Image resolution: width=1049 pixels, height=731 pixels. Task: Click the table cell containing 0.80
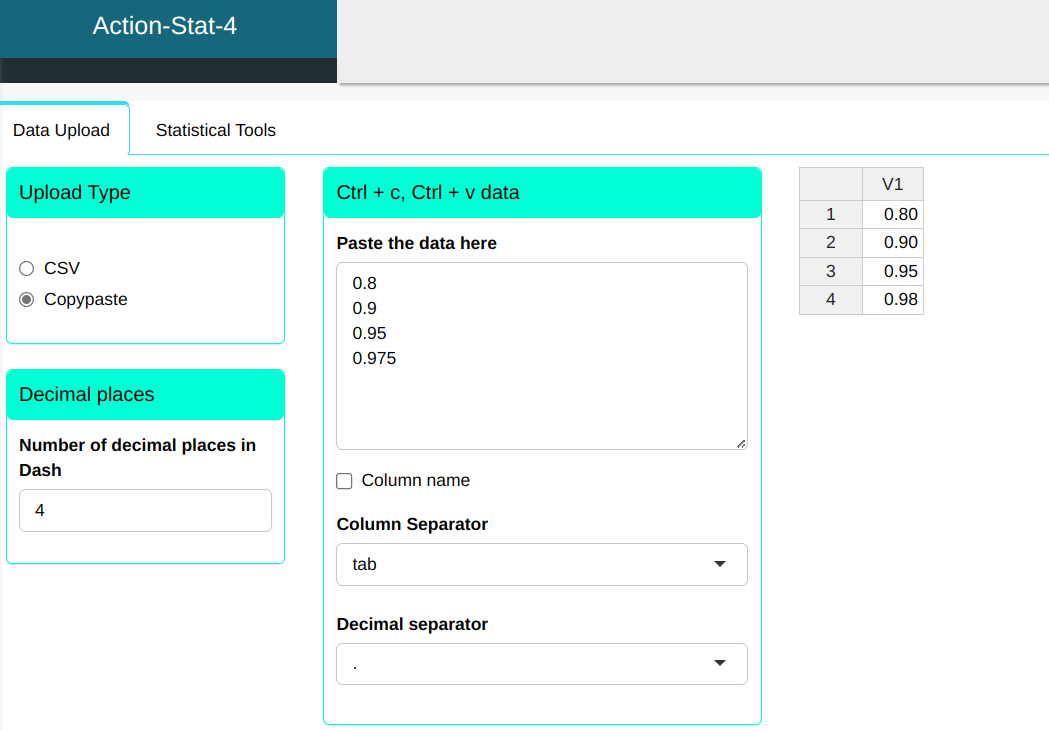893,214
